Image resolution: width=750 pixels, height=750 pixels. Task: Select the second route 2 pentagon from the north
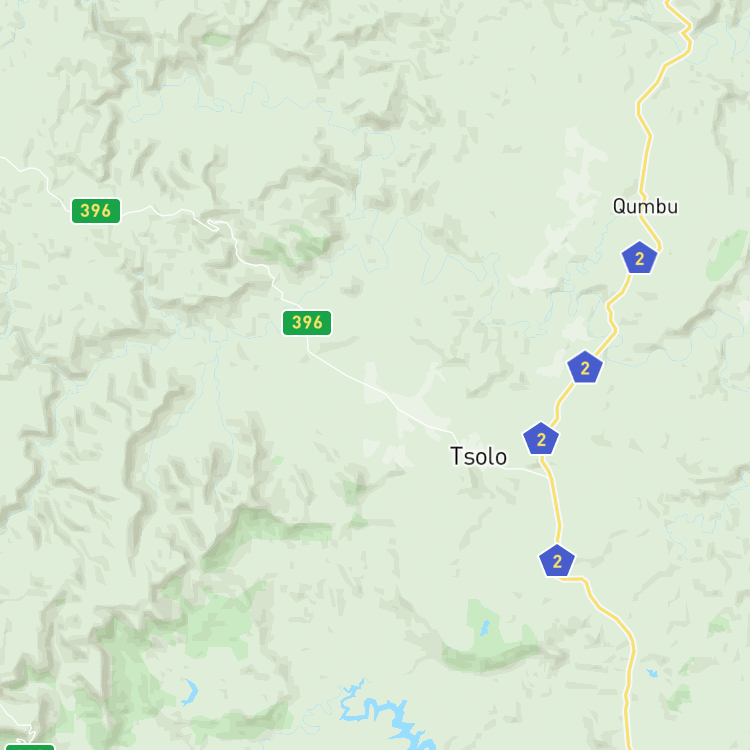(585, 367)
